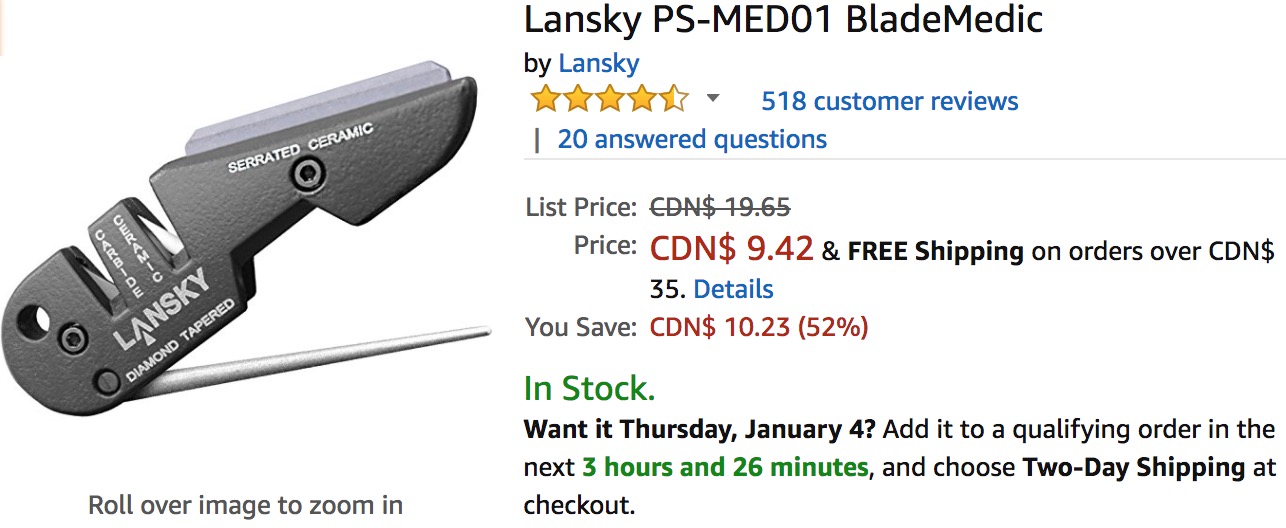This screenshot has width=1286, height=528.
Task: Click the Serrated Ceramic label on the tool
Action: [x=300, y=148]
